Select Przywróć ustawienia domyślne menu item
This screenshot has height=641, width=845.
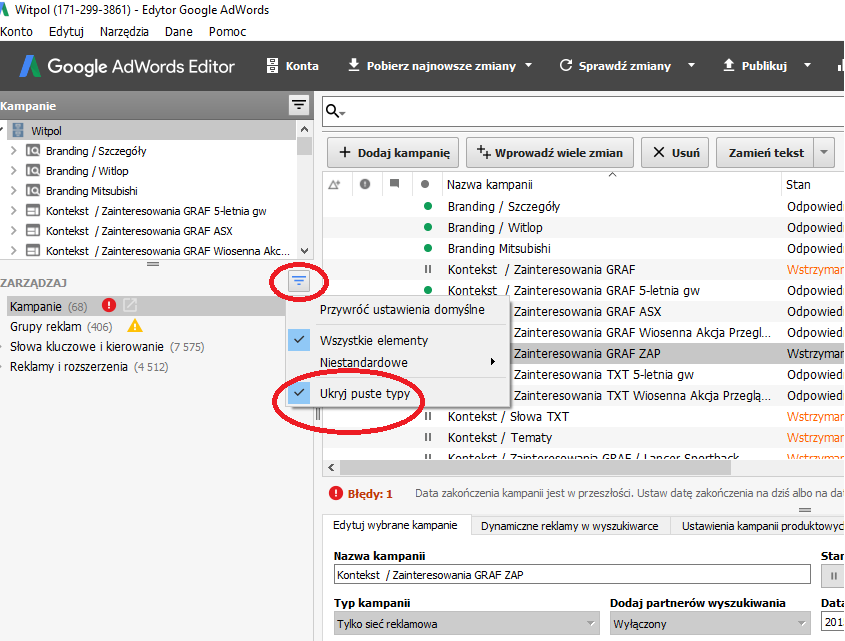coord(402,309)
